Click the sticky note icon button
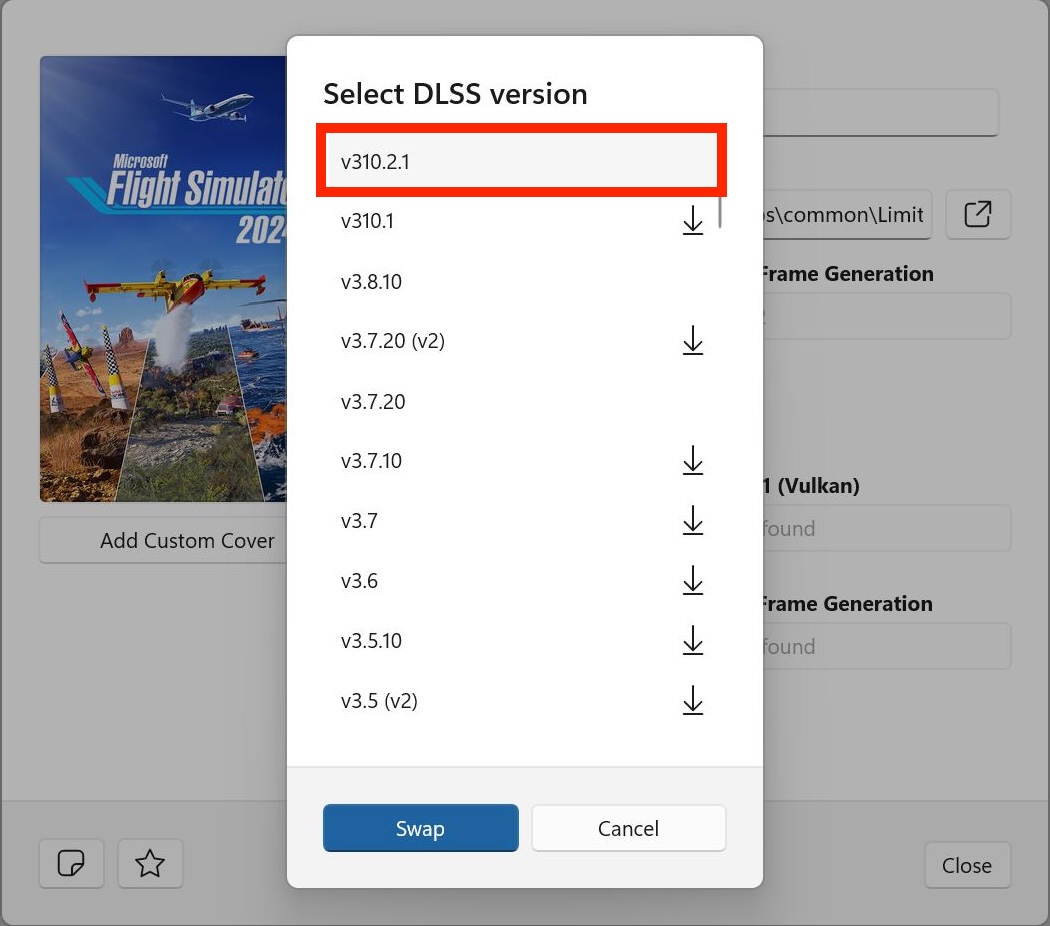Screen dimensions: 1050x926 point(71,863)
